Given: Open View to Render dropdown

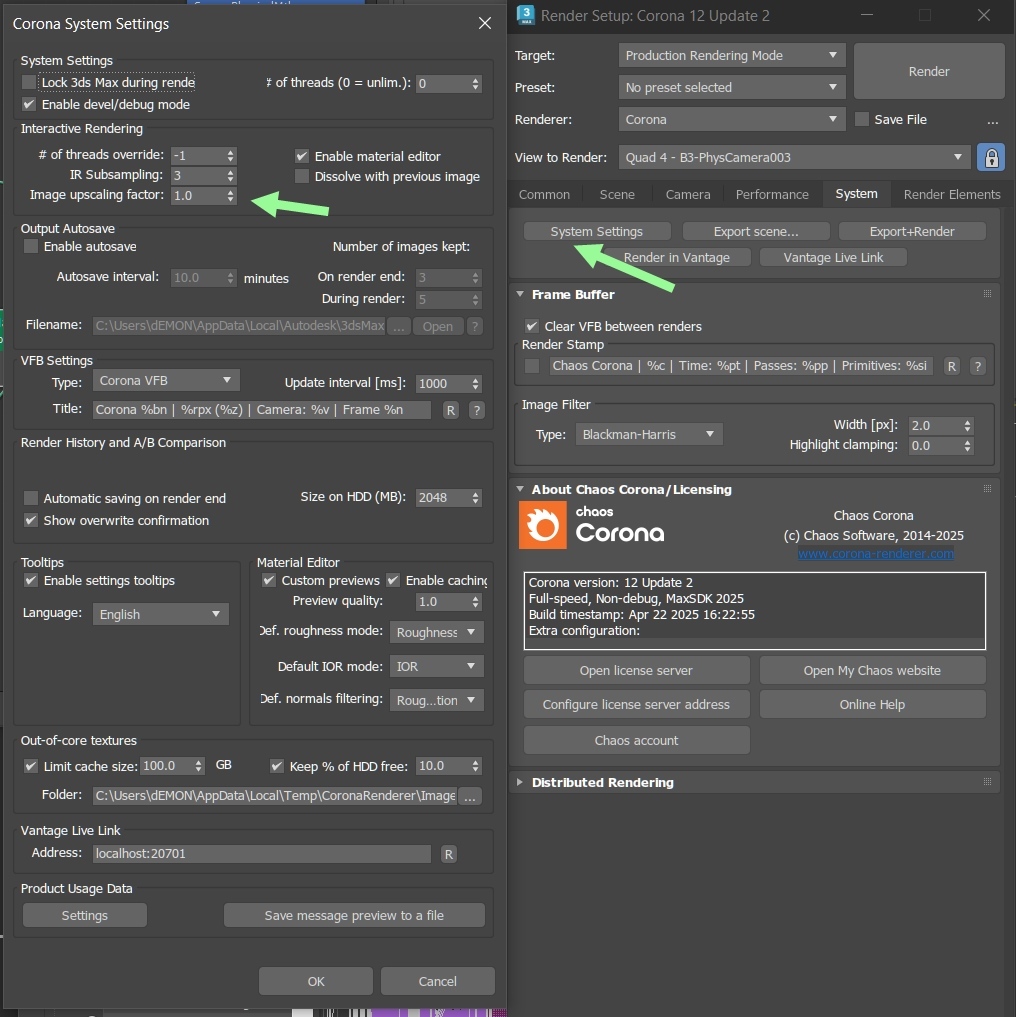Looking at the screenshot, I should tap(794, 158).
